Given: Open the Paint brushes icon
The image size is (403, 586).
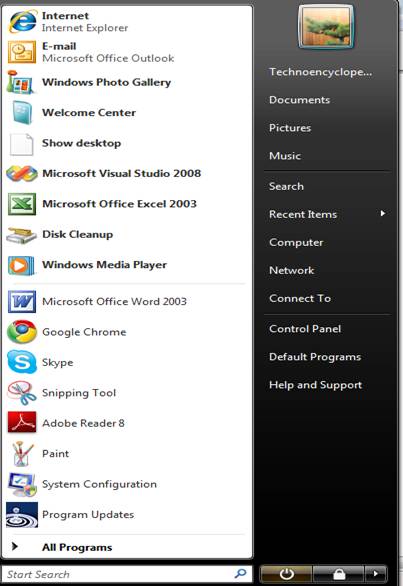Looking at the screenshot, I should 22,453.
